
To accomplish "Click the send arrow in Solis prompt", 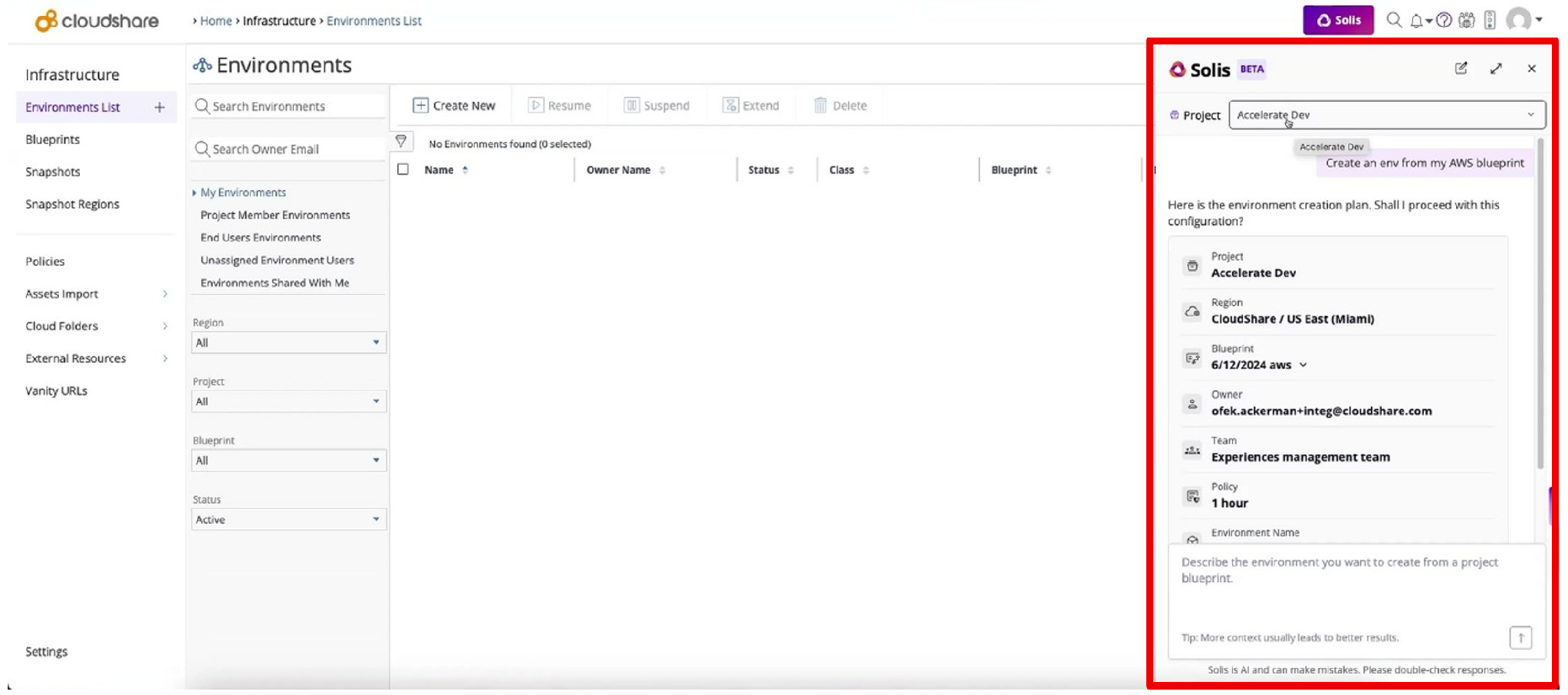I will [1520, 638].
